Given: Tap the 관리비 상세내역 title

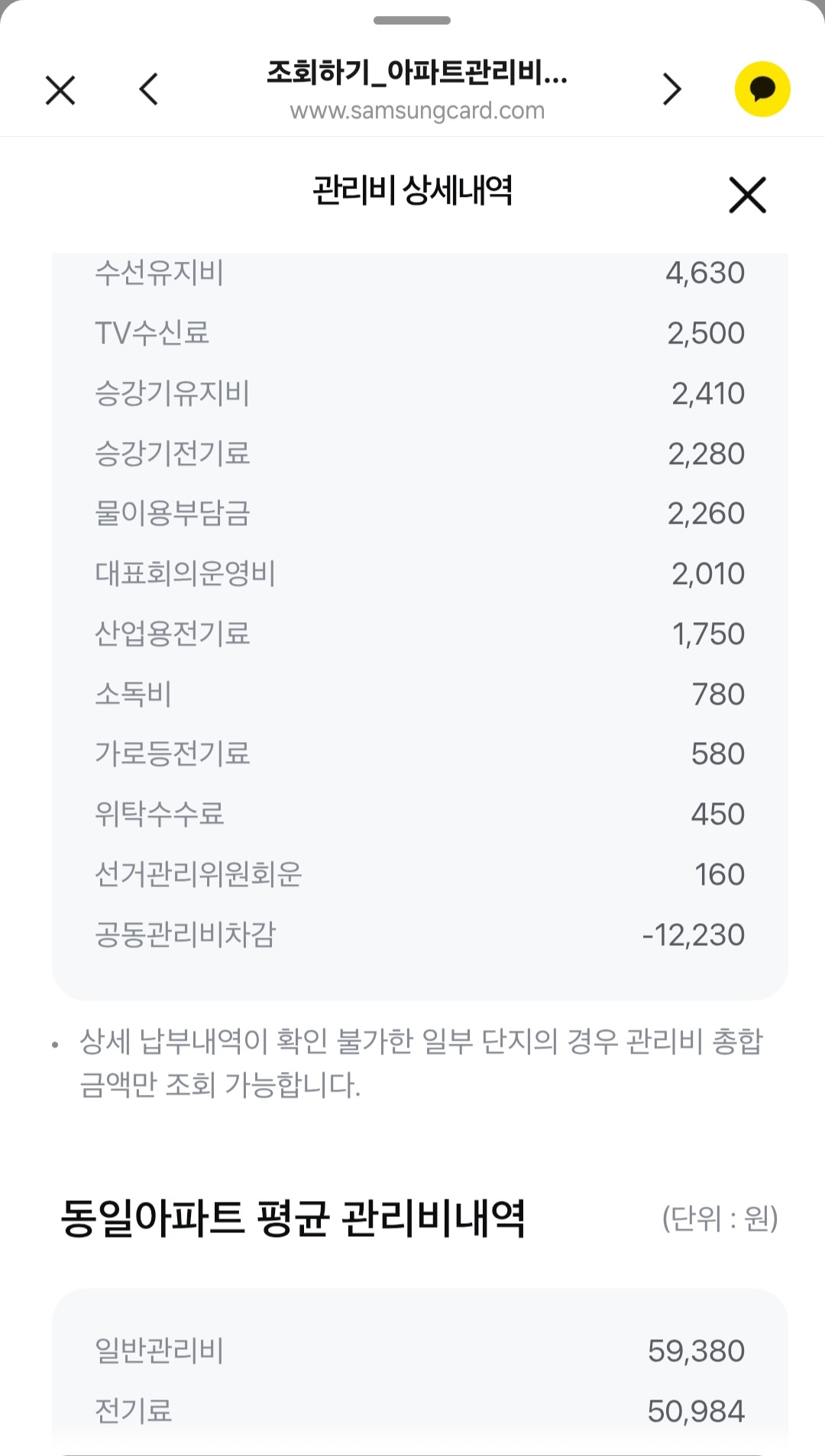Looking at the screenshot, I should [x=412, y=191].
